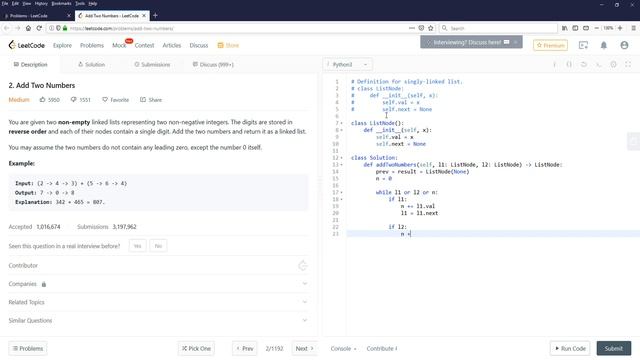Open Firefox library icon
This screenshot has width=640, height=360.
pos(564,28)
